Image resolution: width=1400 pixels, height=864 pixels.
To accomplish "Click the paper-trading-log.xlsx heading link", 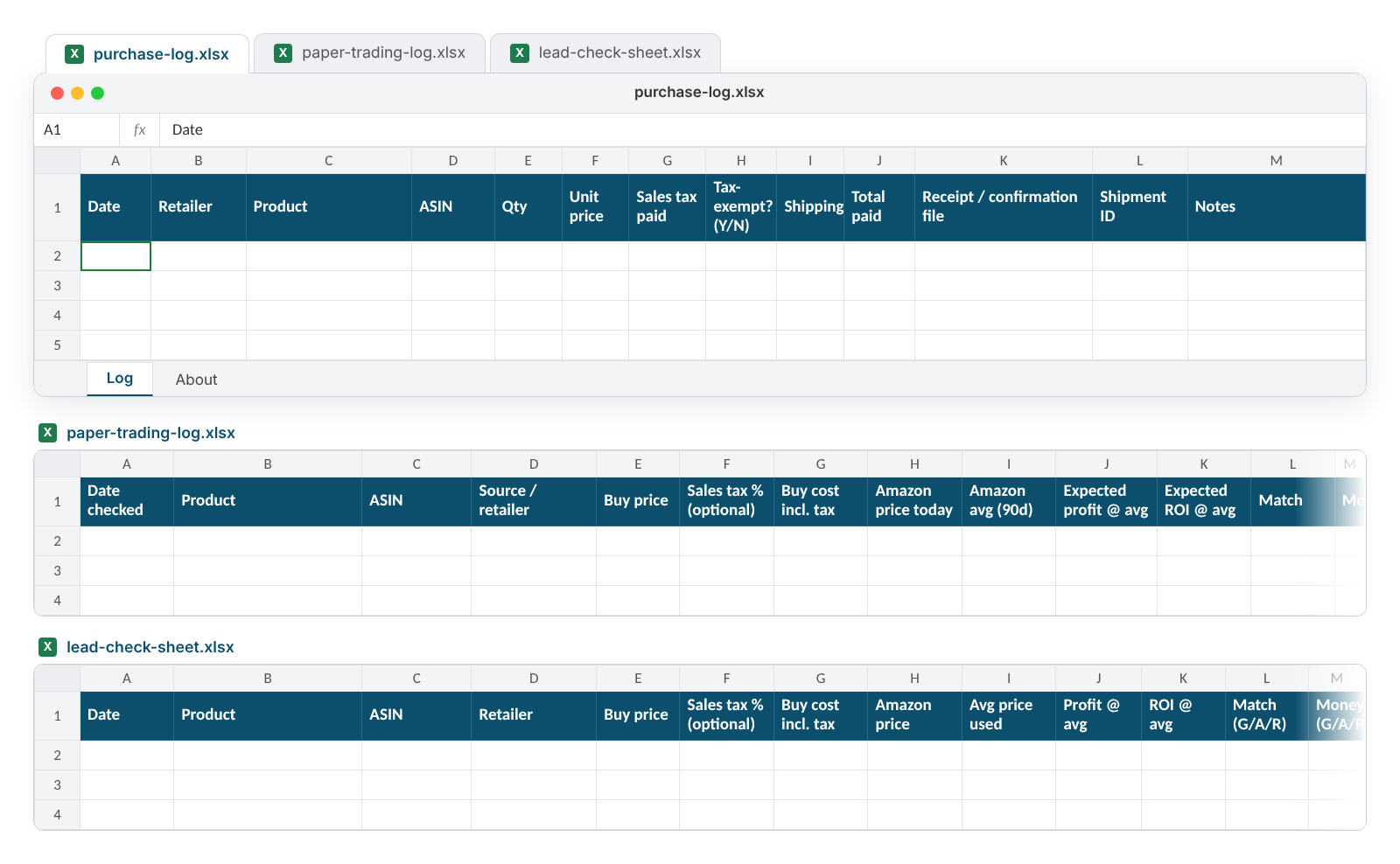I will pyautogui.click(x=150, y=433).
